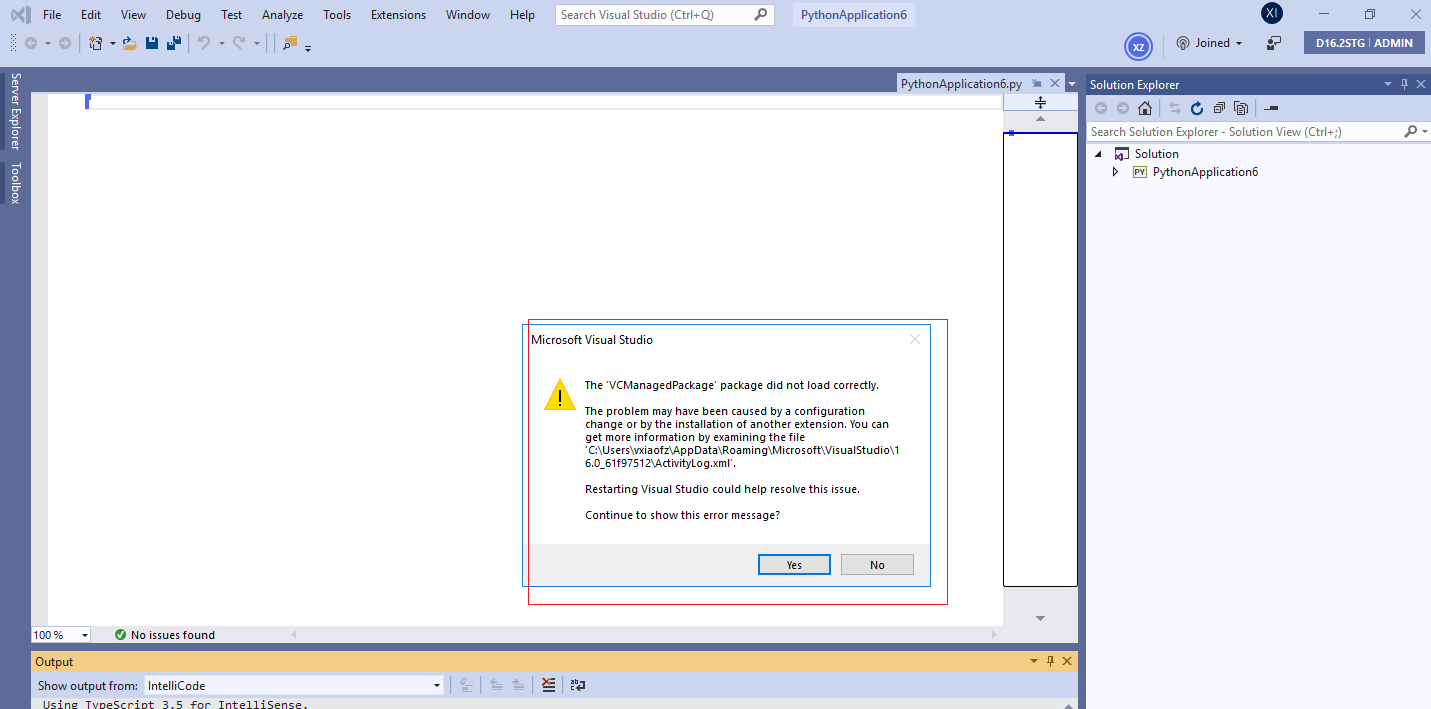Click the editor vertical scrollbar up arrow
Viewport: 1431px width, 709px height.
[1040, 119]
